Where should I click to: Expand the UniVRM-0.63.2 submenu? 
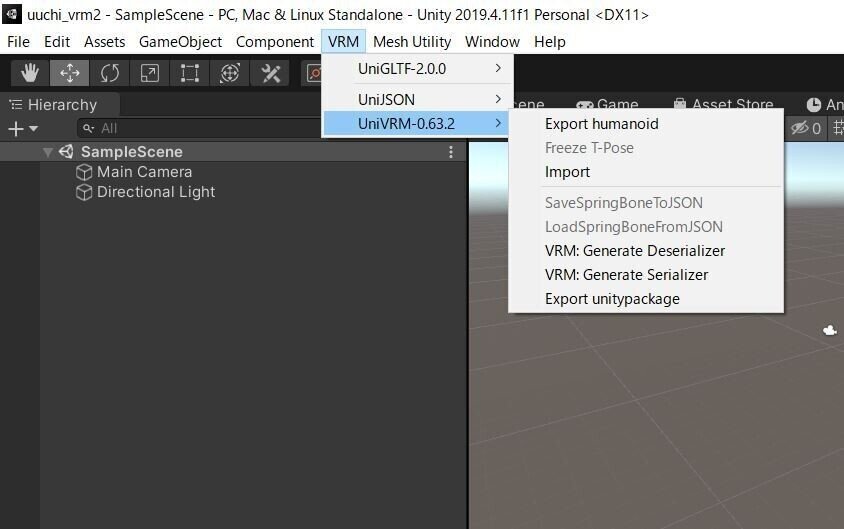416,124
